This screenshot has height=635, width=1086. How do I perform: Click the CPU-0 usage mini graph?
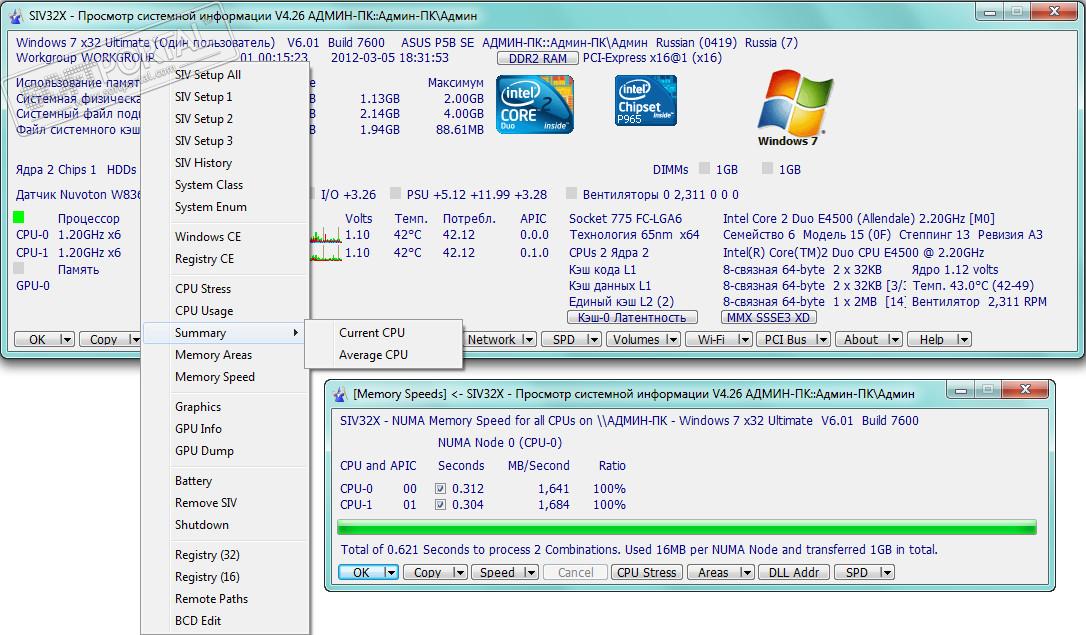pyautogui.click(x=326, y=236)
